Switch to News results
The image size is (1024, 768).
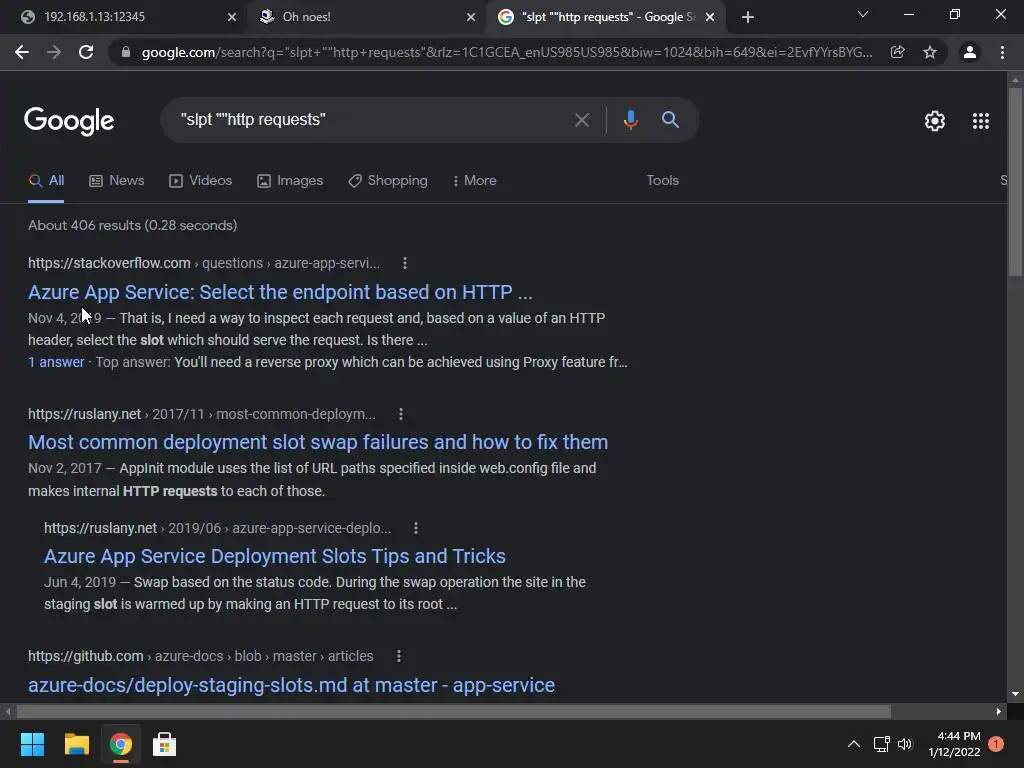[117, 181]
